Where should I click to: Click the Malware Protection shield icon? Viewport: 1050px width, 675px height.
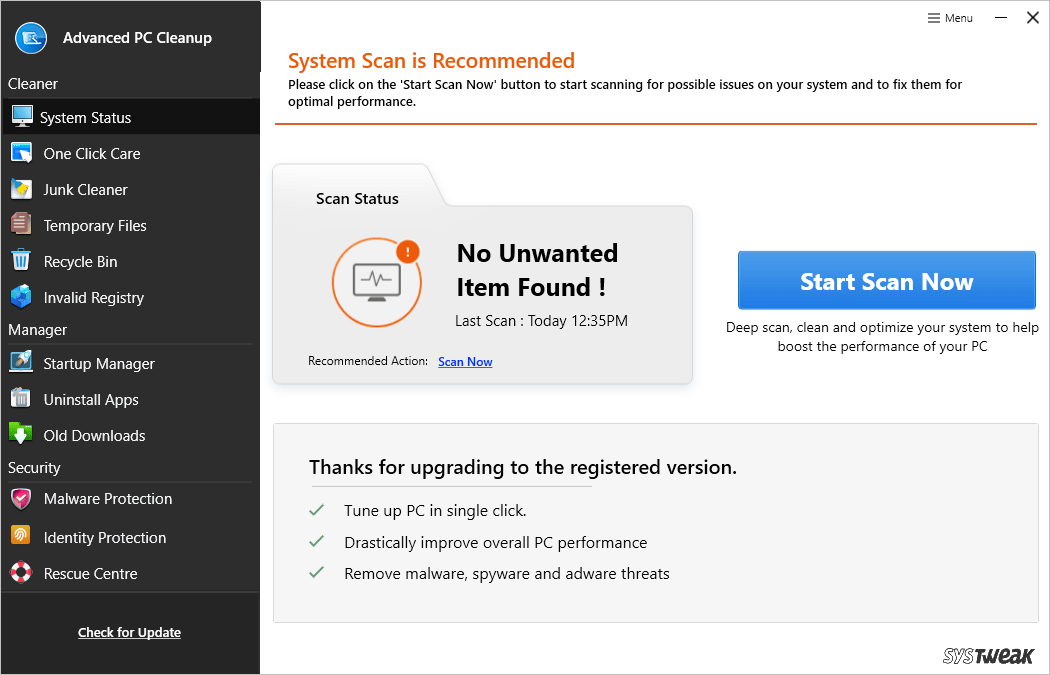click(22, 499)
